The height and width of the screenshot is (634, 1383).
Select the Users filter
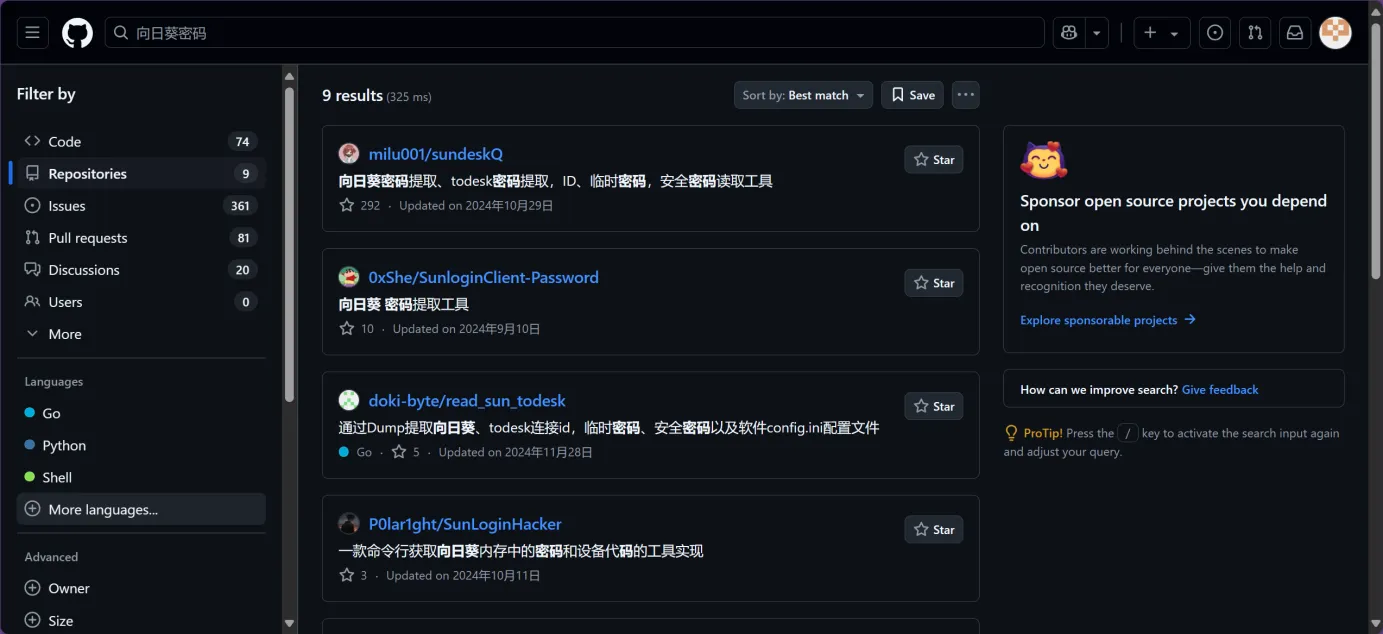point(141,301)
